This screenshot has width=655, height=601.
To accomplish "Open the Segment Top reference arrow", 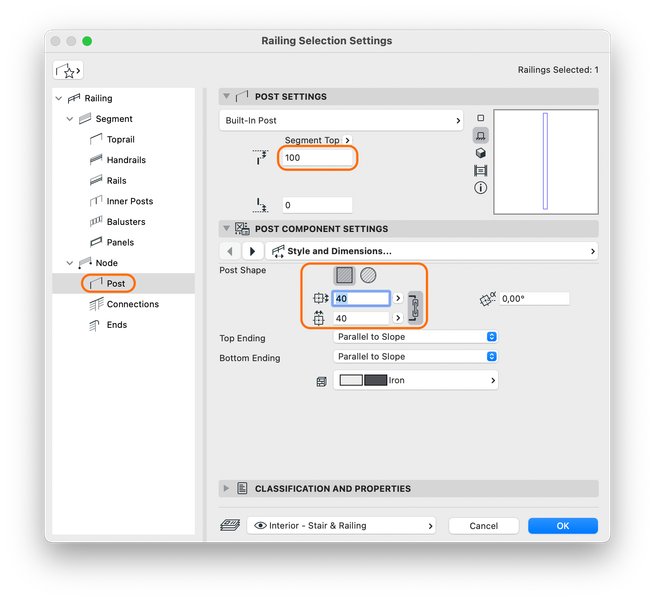I will click(x=347, y=140).
